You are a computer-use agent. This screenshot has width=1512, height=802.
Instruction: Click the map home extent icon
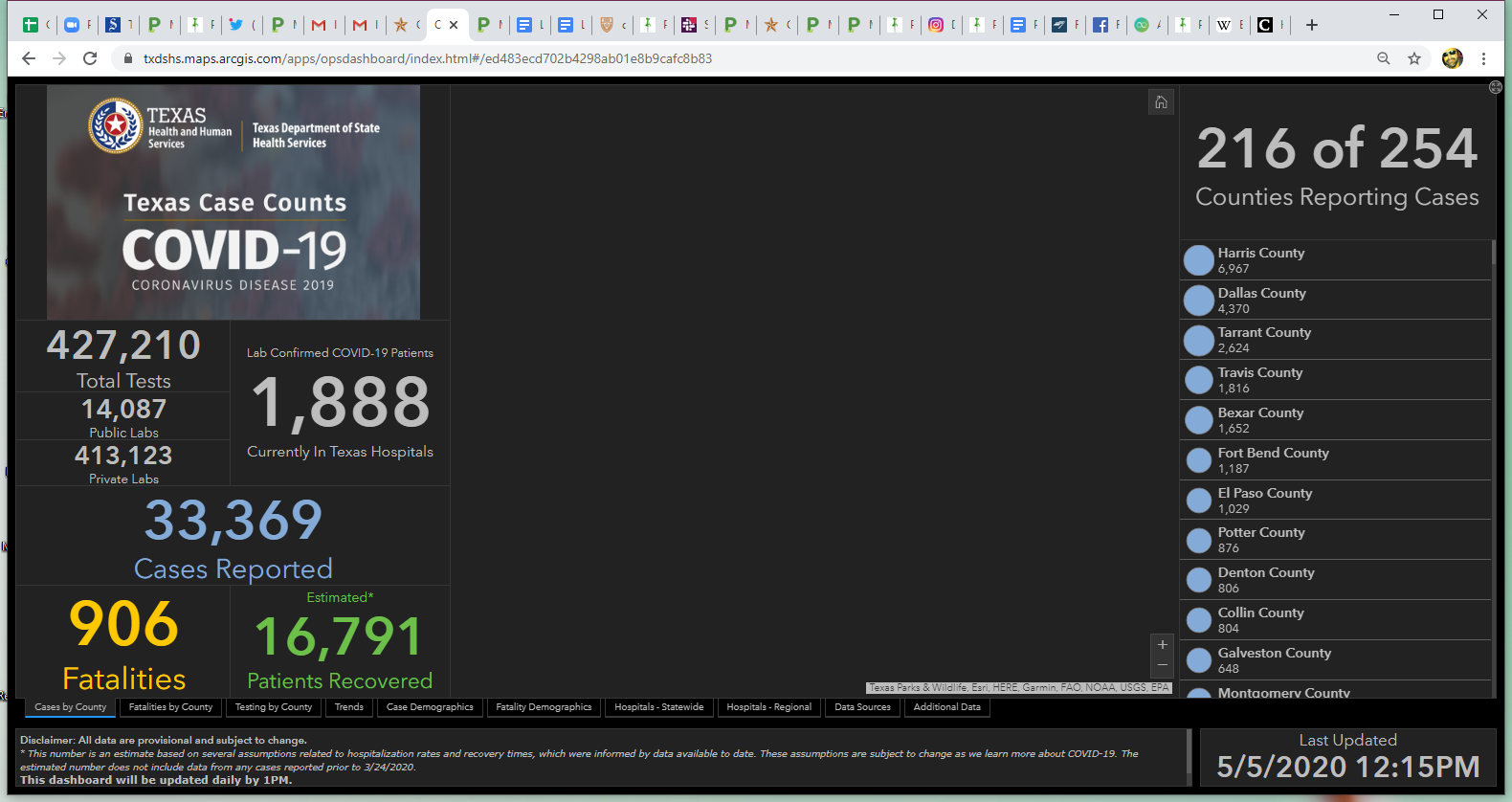[1161, 102]
